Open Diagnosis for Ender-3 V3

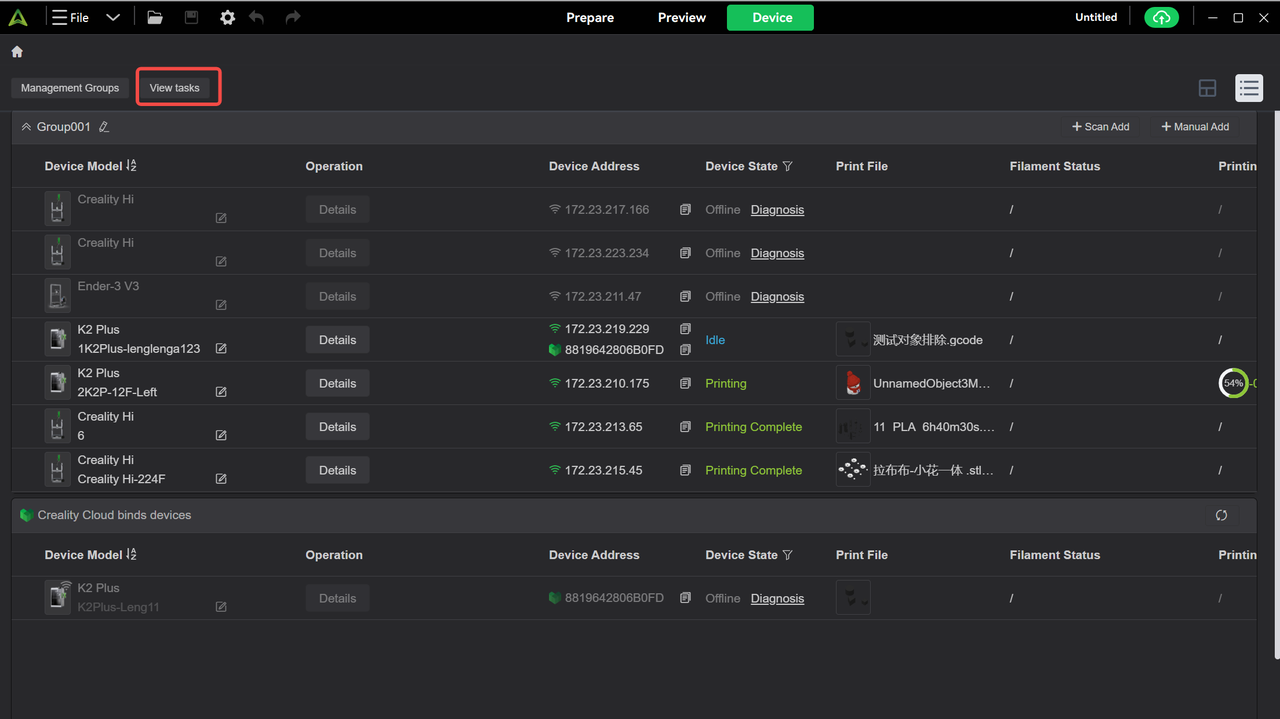[777, 297]
